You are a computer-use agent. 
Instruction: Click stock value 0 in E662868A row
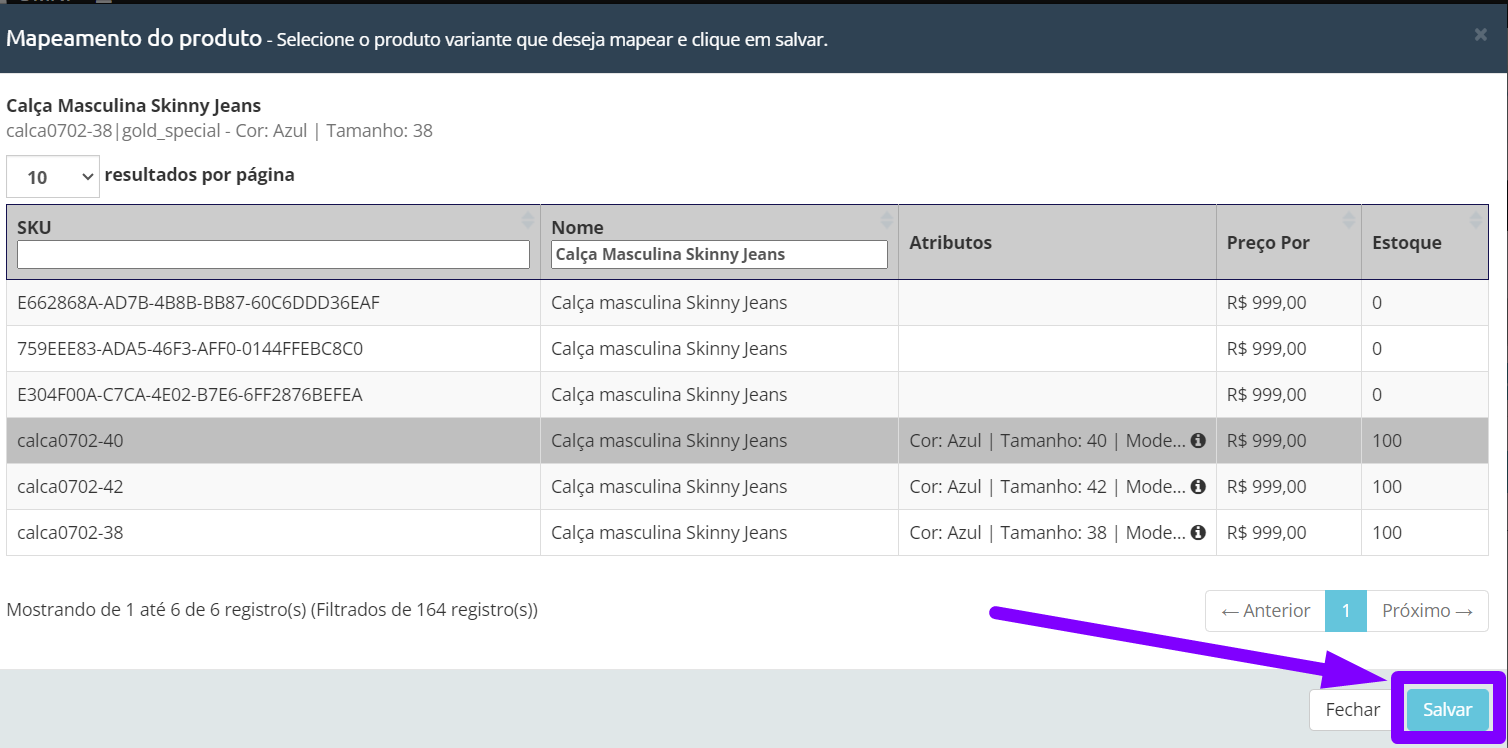click(x=1377, y=302)
